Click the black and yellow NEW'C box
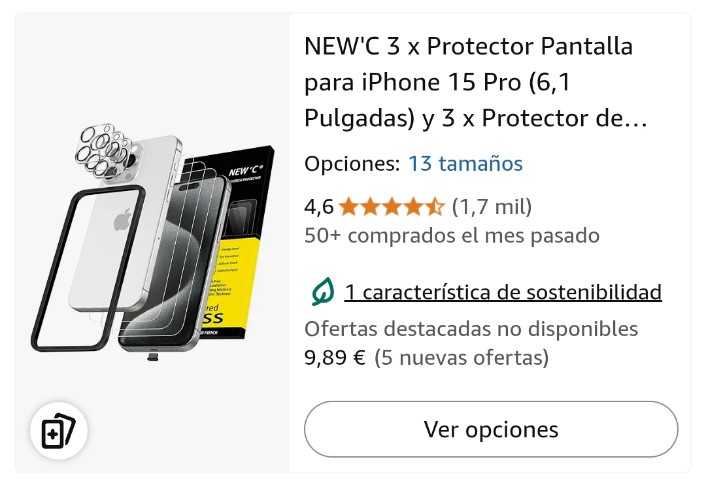The width and height of the screenshot is (706, 483). [240, 243]
